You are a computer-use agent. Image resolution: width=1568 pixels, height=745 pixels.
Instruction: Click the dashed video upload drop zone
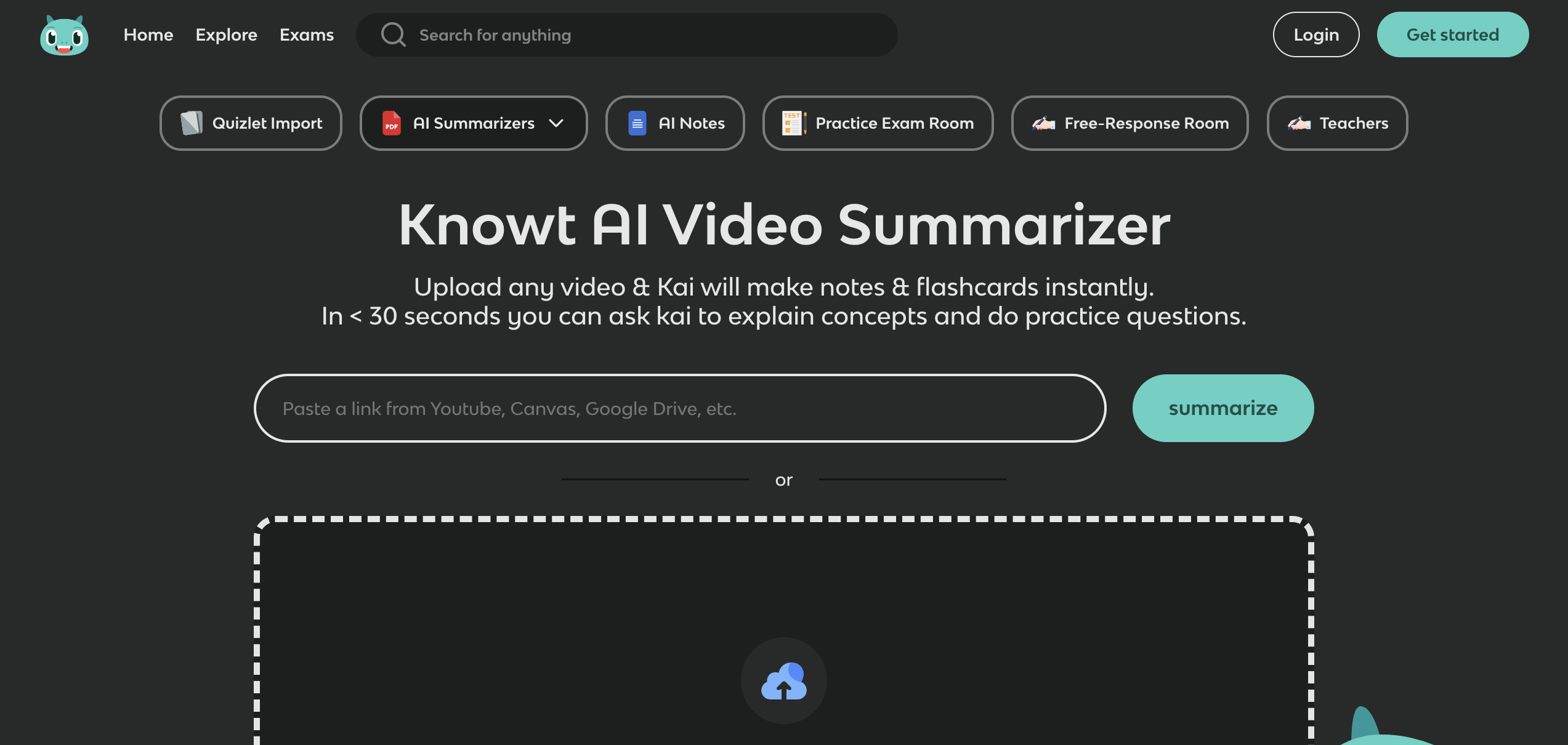click(x=784, y=631)
